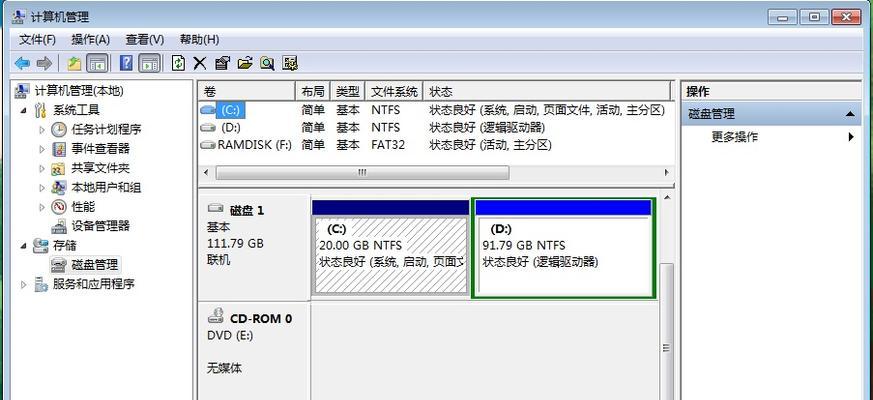Click the 设备管理器 icon
873x400 pixels.
59,226
